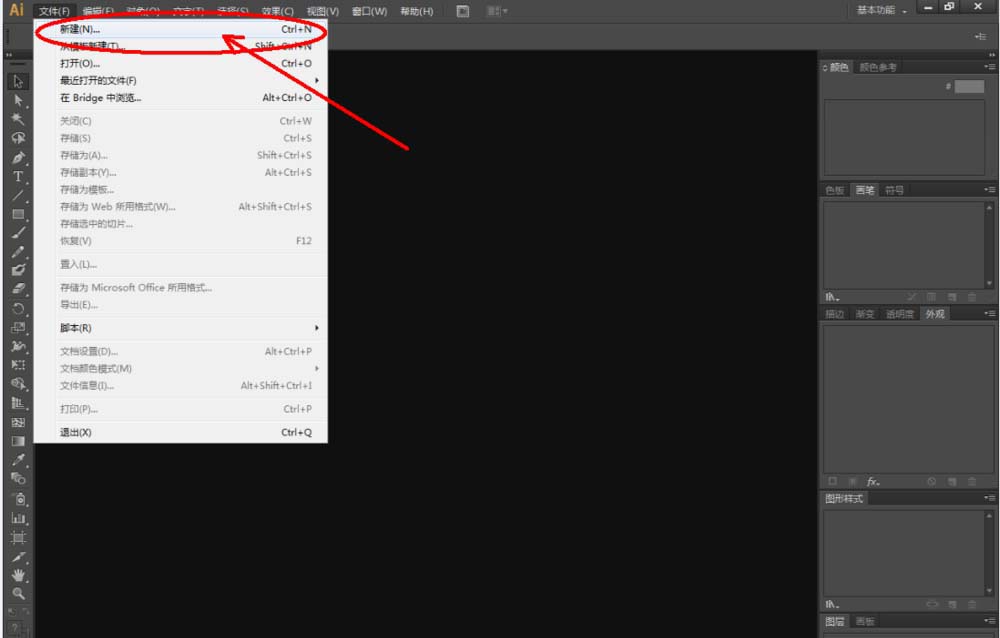The height and width of the screenshot is (638, 1000).
Task: Open the Graphic Styles panel flyout menu
Action: point(989,498)
